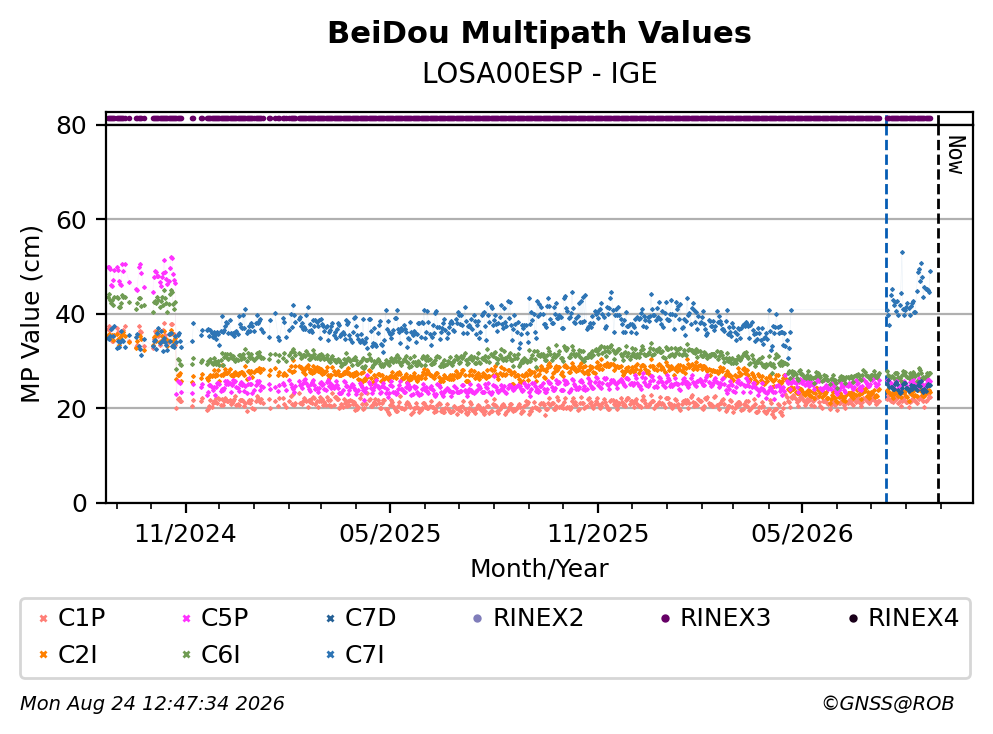Click the RINEX2 legend dot
Screen dimensions: 993x734
coord(478,618)
